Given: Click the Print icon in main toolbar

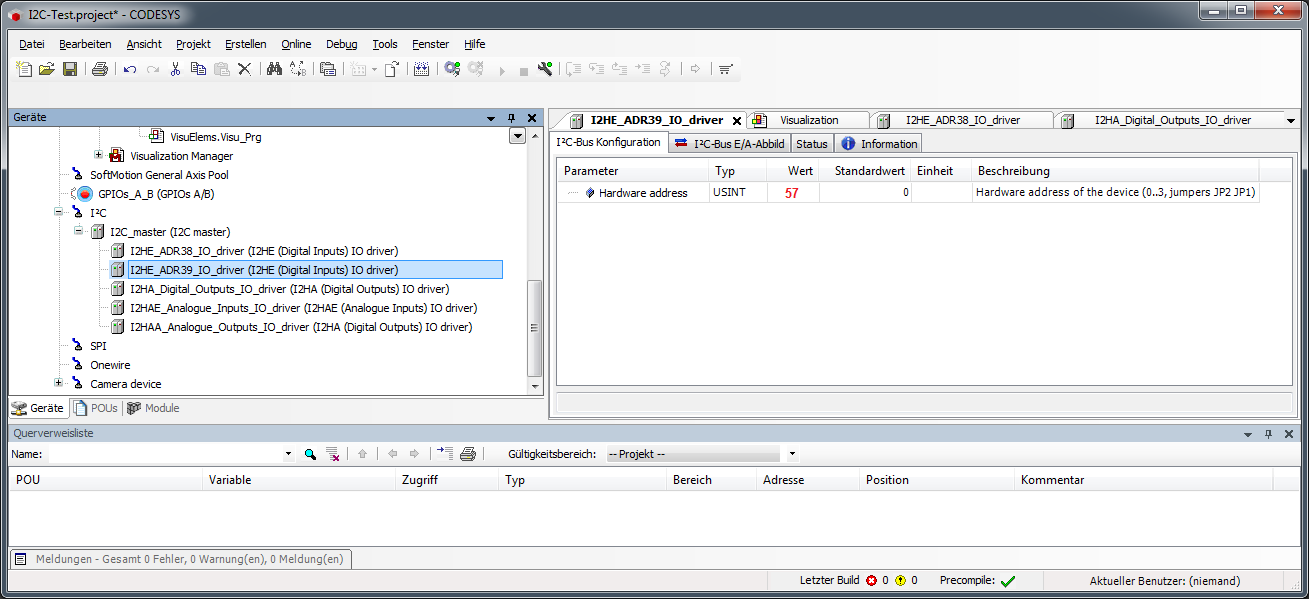Looking at the screenshot, I should tap(100, 69).
